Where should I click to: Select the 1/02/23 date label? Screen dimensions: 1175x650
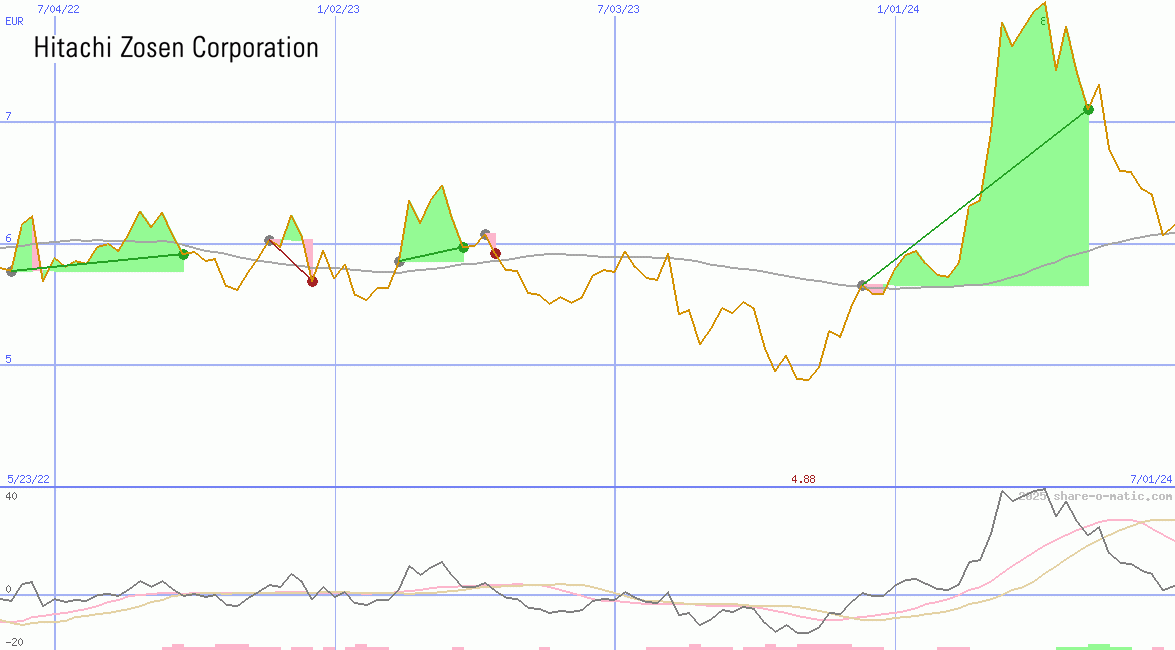coord(338,9)
